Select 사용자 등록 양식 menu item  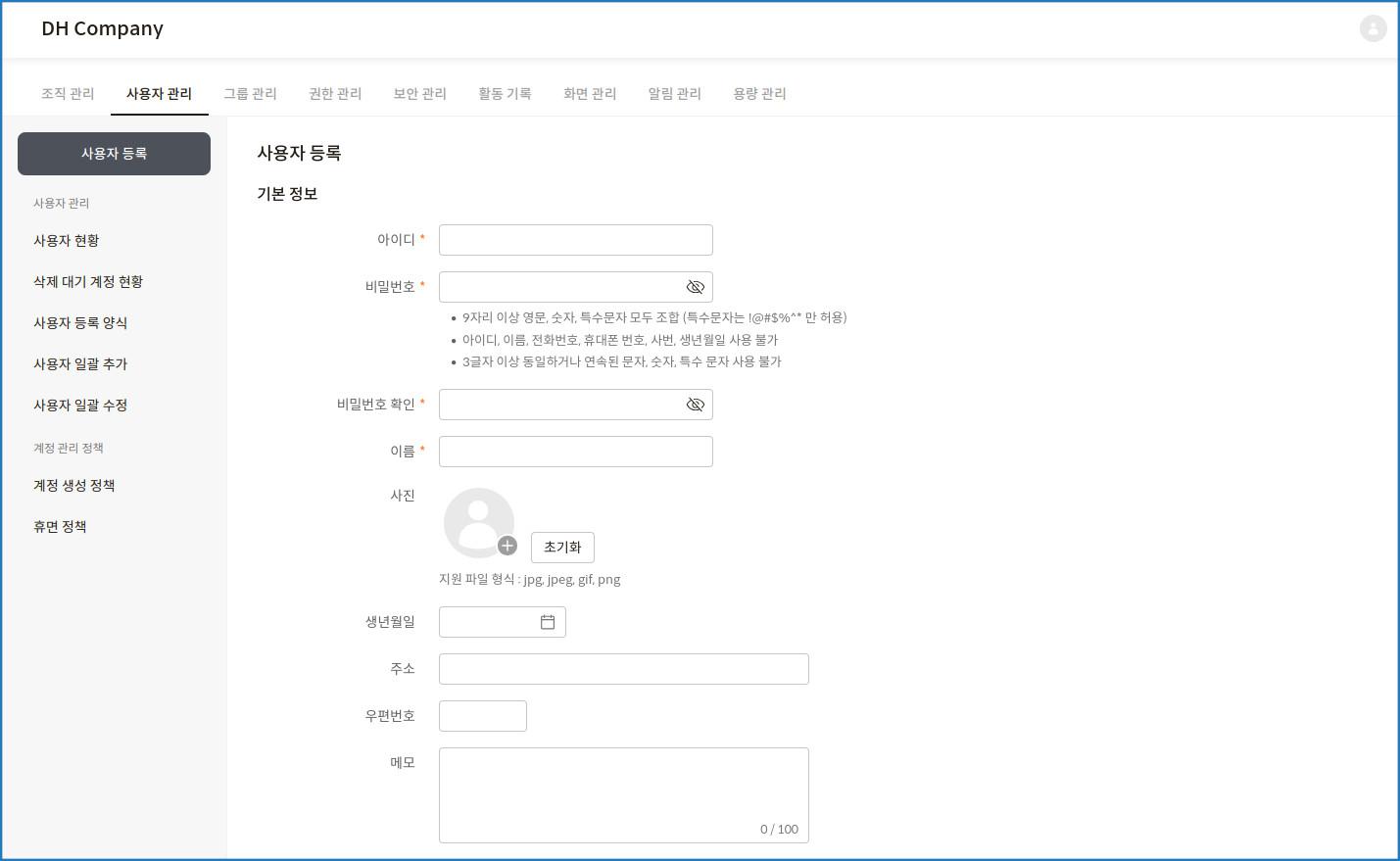pyautogui.click(x=80, y=323)
